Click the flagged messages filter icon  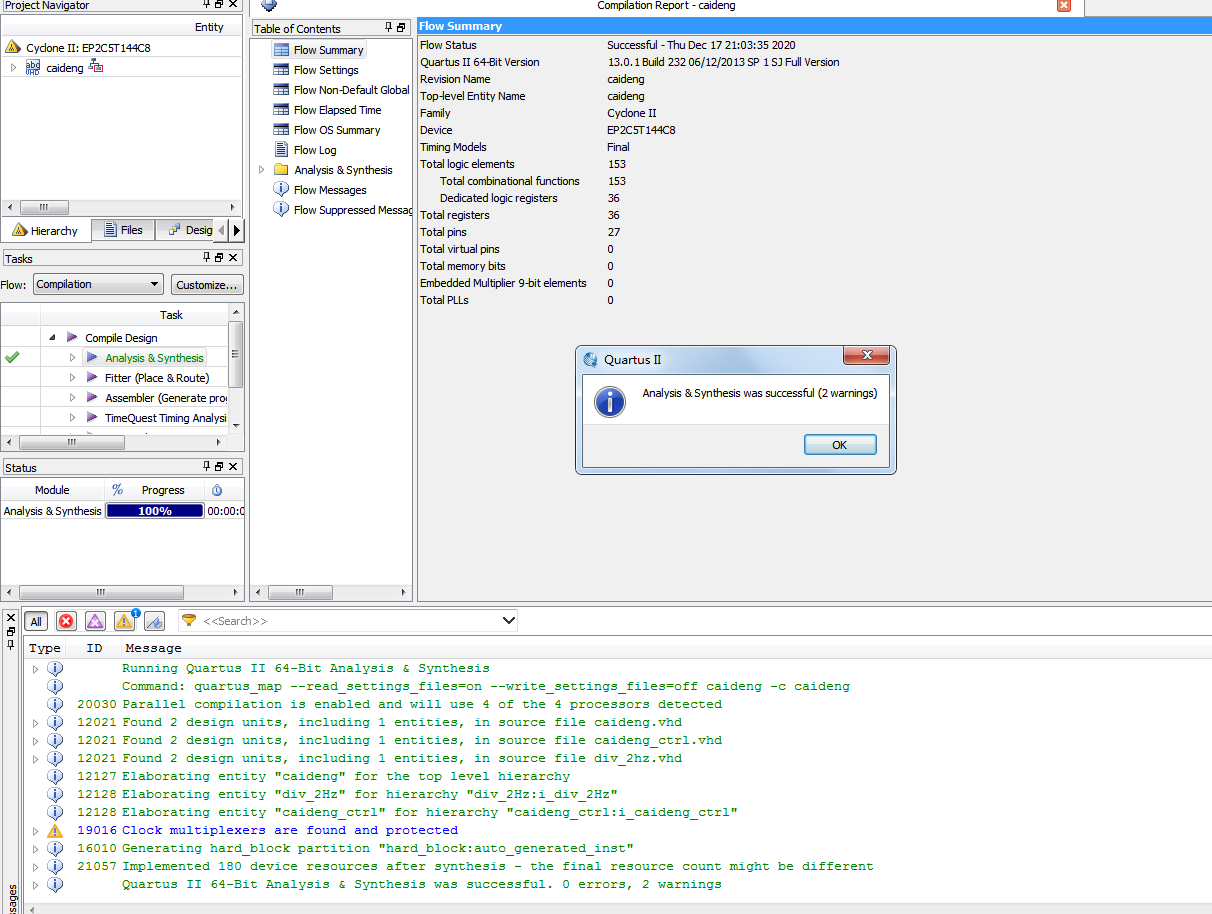tap(154, 621)
